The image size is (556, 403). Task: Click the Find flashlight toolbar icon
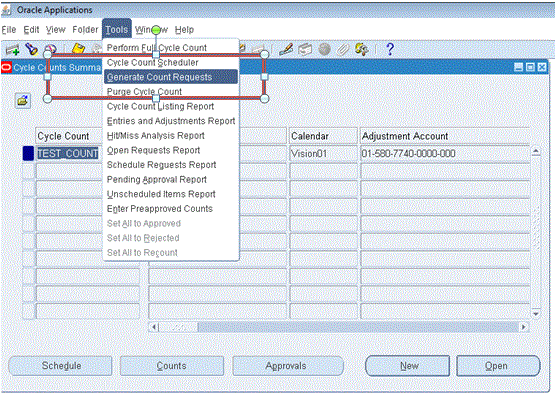coord(31,49)
